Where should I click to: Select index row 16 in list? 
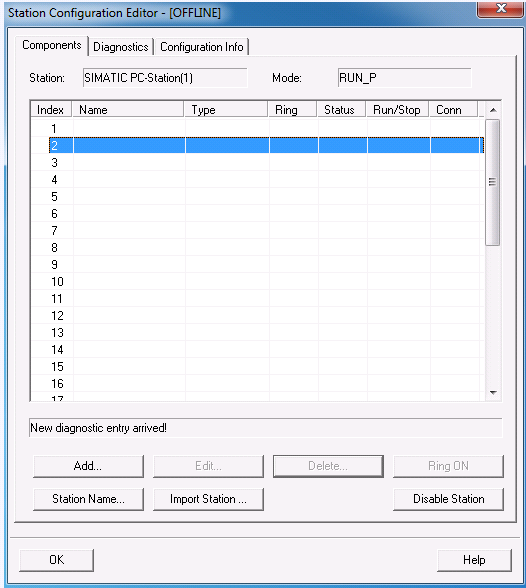click(x=257, y=383)
